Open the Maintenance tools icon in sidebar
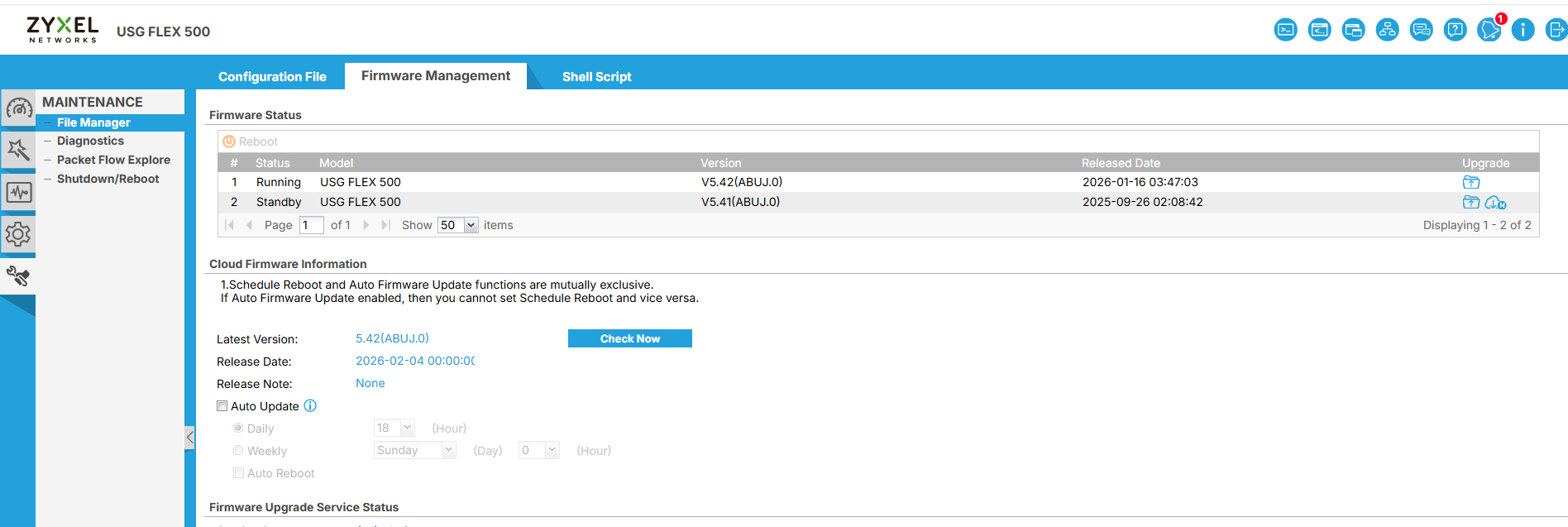The width and height of the screenshot is (1568, 527). 18,275
